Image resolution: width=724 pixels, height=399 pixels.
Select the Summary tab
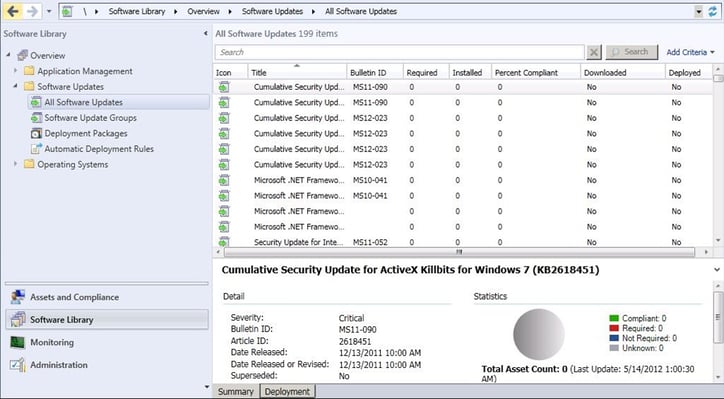point(236,391)
